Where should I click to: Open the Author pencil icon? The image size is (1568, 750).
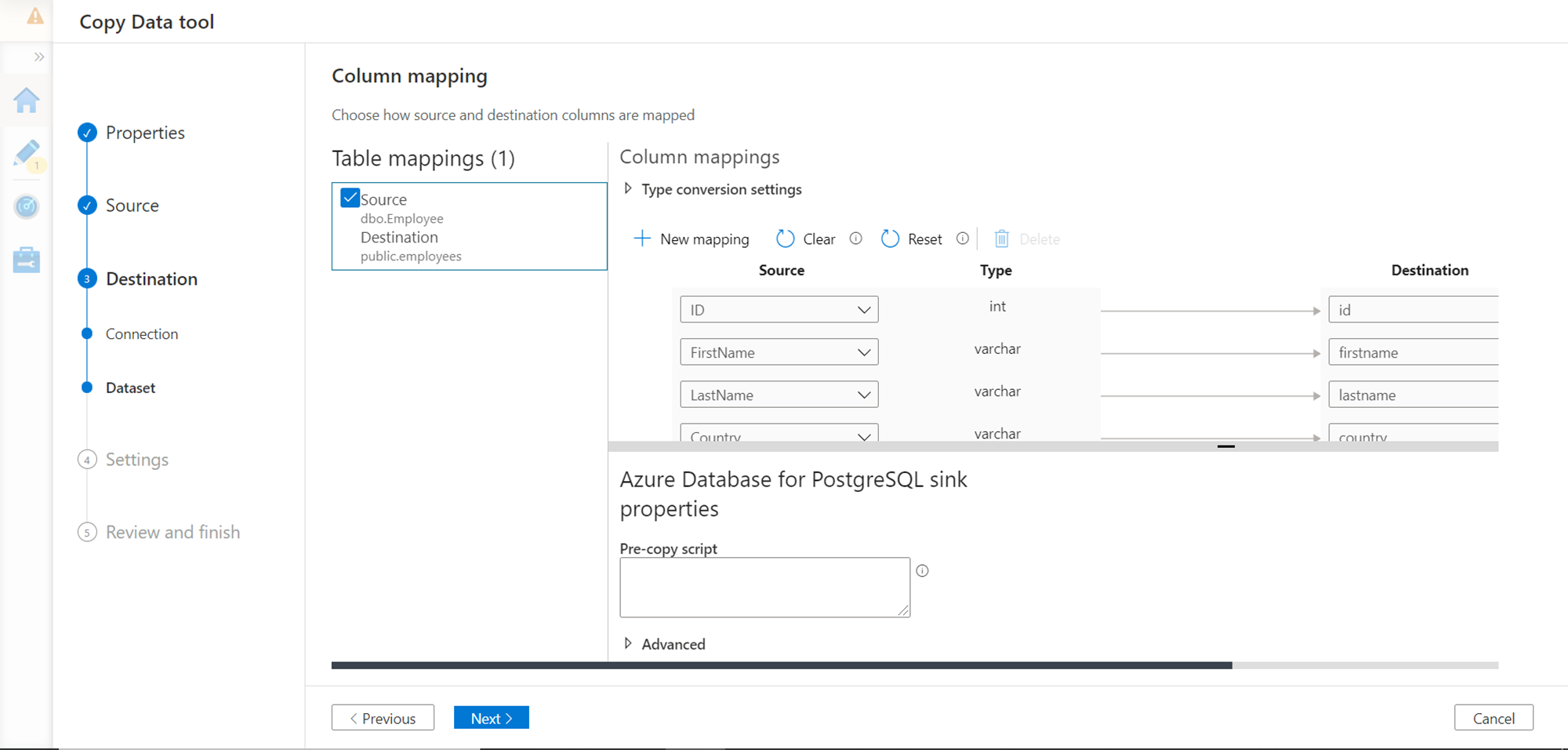(27, 153)
